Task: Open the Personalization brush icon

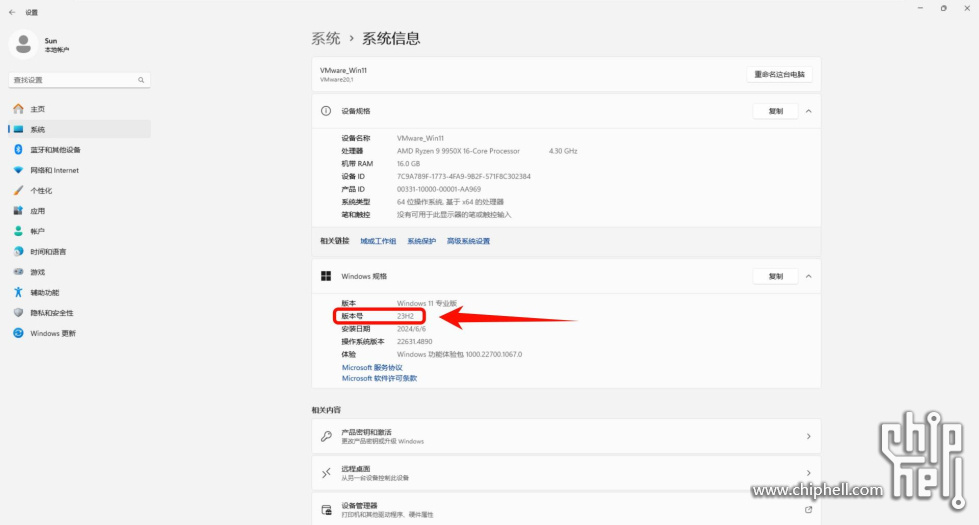Action: click(18, 190)
